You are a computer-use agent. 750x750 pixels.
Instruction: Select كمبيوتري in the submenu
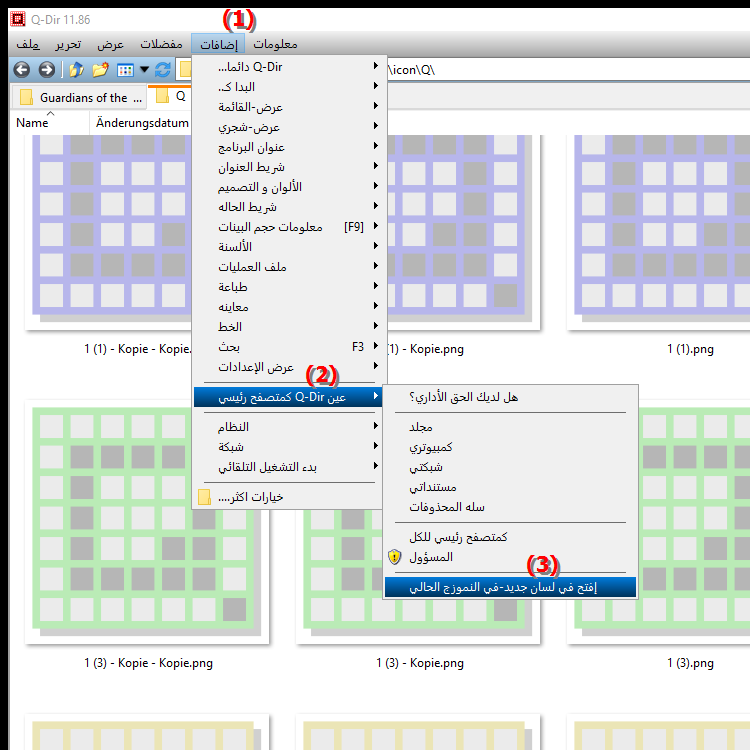510,447
